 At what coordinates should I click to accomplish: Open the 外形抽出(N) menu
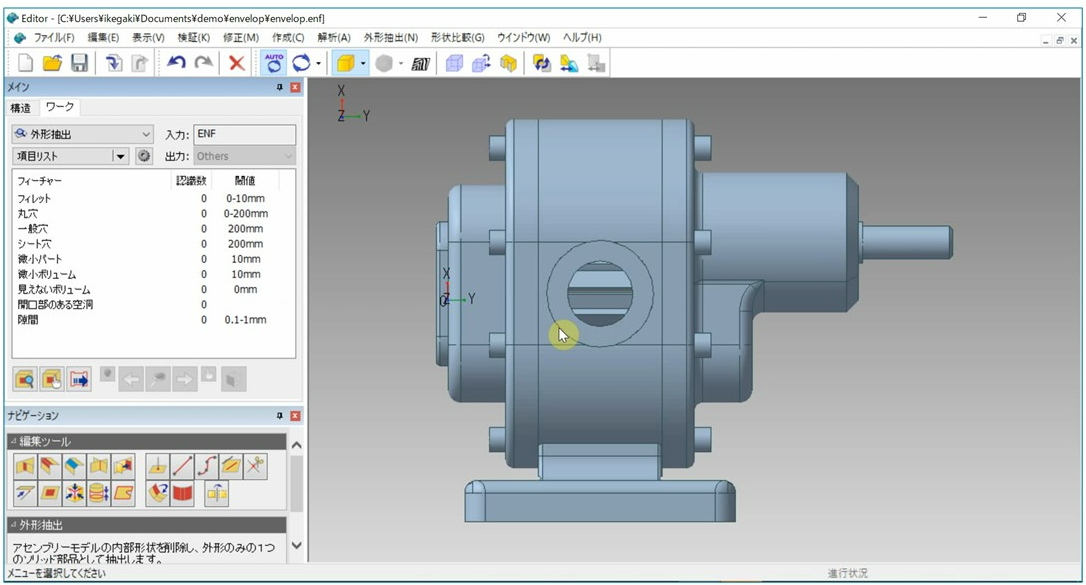coord(390,37)
